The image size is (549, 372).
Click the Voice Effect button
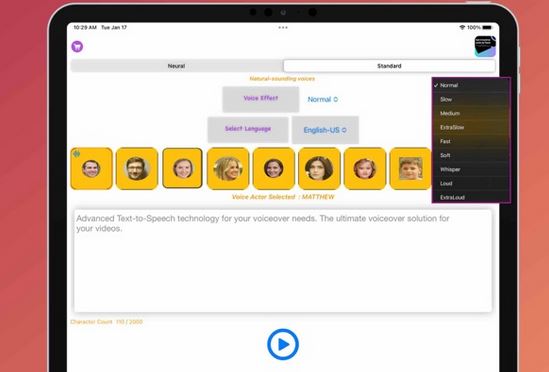pos(261,99)
